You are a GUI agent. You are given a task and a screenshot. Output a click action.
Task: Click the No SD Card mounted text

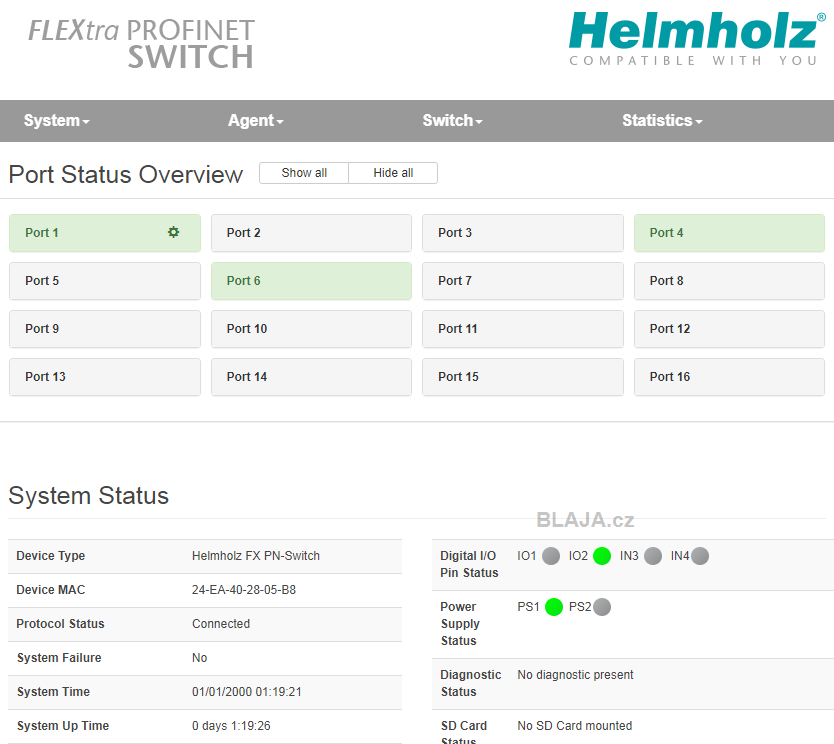[574, 726]
